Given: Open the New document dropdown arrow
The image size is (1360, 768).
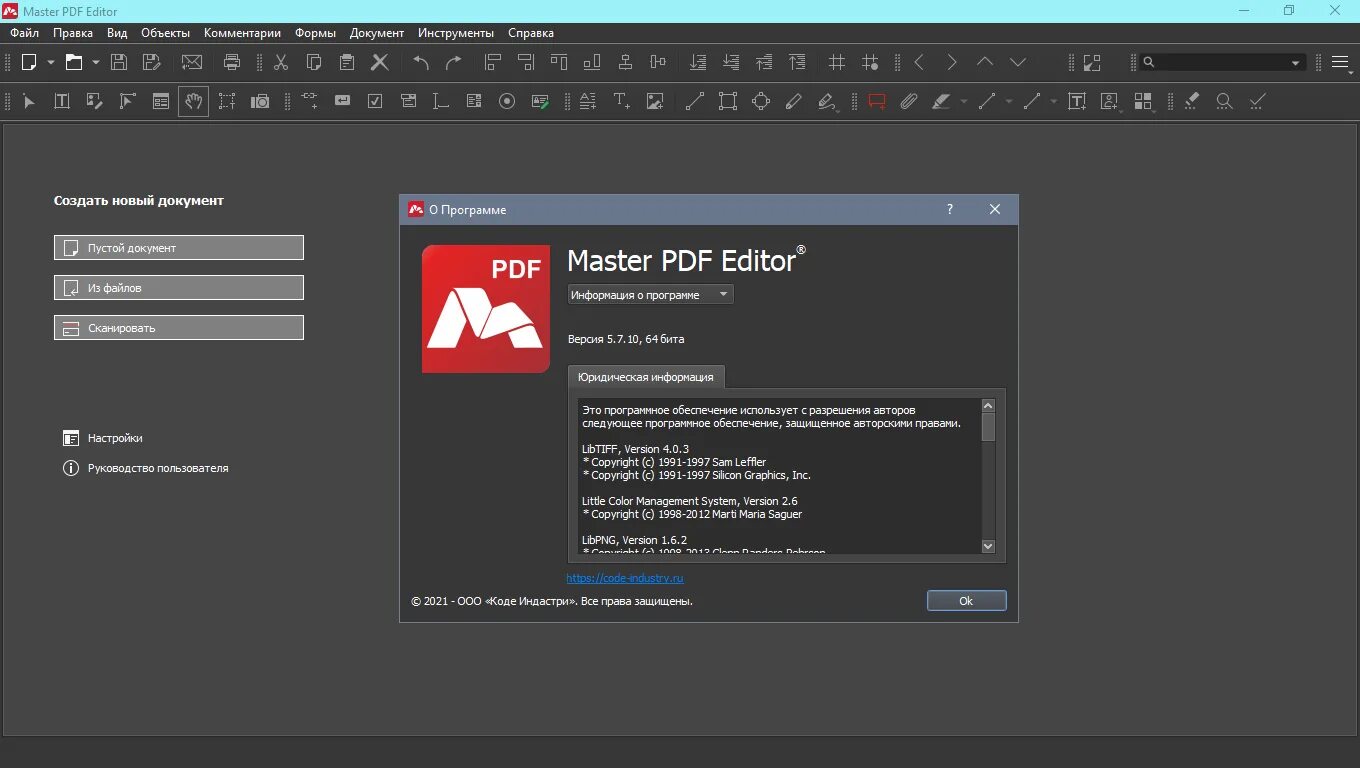Looking at the screenshot, I should (51, 62).
